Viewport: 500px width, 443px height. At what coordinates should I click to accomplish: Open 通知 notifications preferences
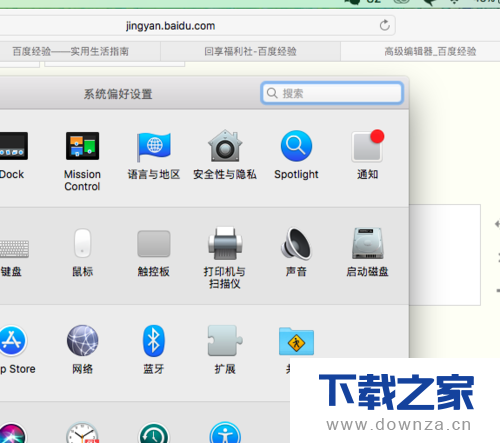tap(367, 146)
